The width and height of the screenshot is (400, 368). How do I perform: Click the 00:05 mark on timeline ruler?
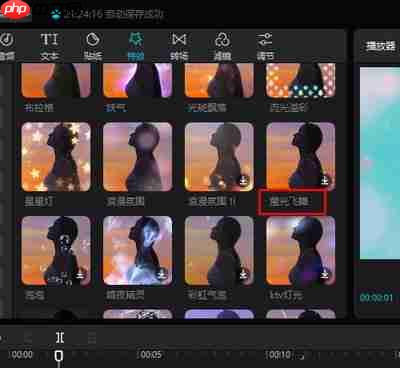[151, 354]
